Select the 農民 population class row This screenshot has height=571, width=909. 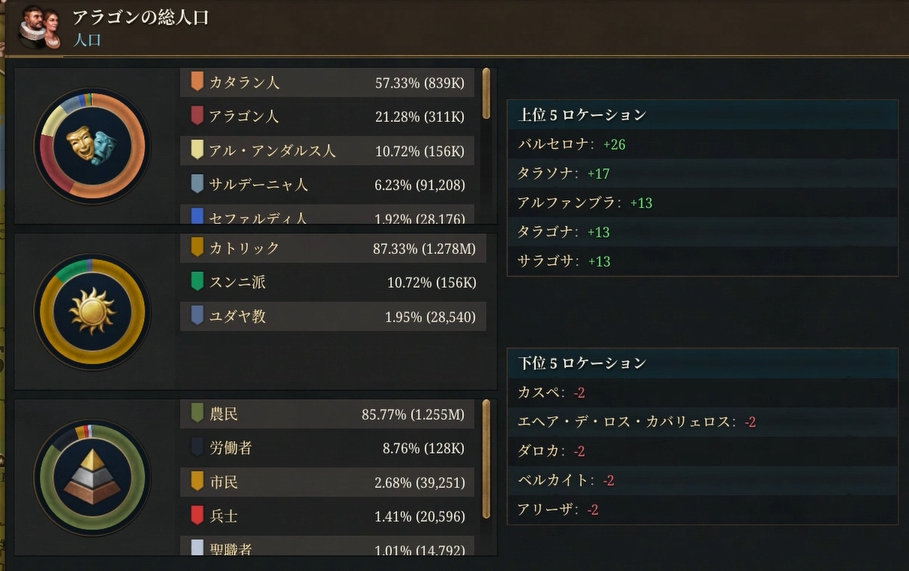tap(330, 414)
